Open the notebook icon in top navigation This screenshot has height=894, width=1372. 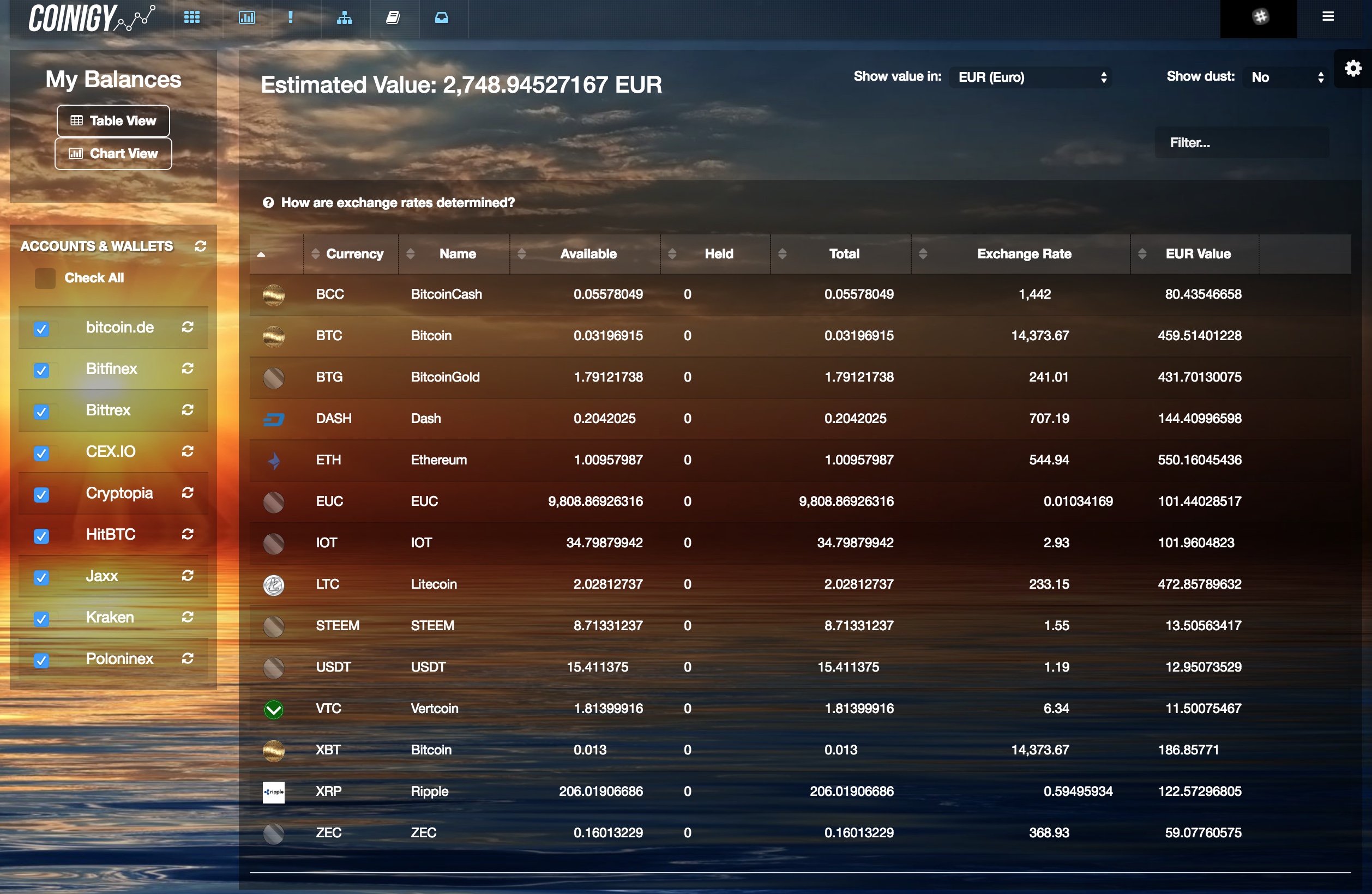(393, 17)
